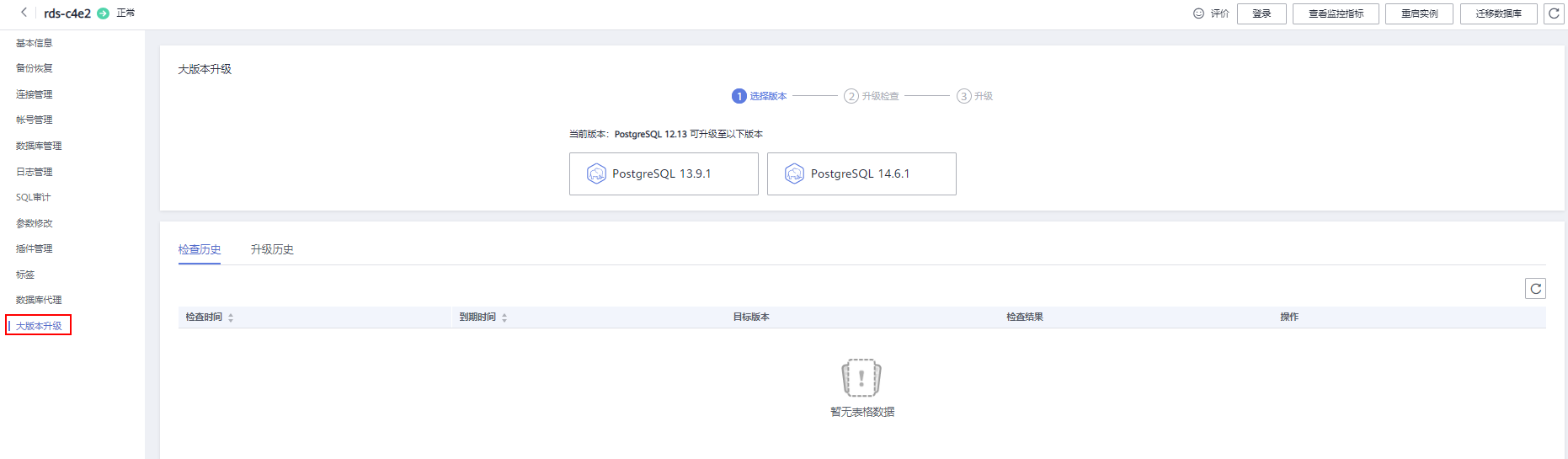Sort table by 检查时间 column arrows
This screenshot has width=1568, height=459.
click(x=231, y=318)
